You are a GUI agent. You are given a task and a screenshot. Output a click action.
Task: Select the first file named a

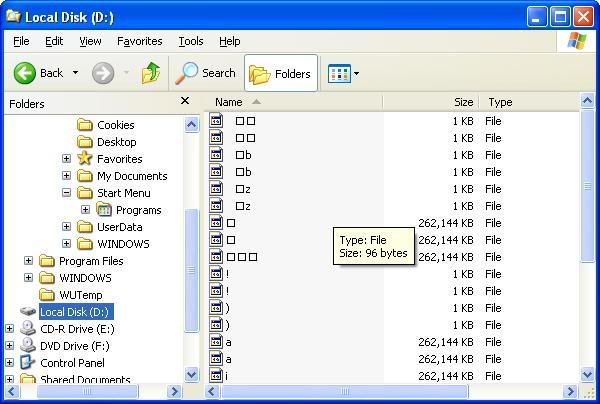click(x=228, y=342)
